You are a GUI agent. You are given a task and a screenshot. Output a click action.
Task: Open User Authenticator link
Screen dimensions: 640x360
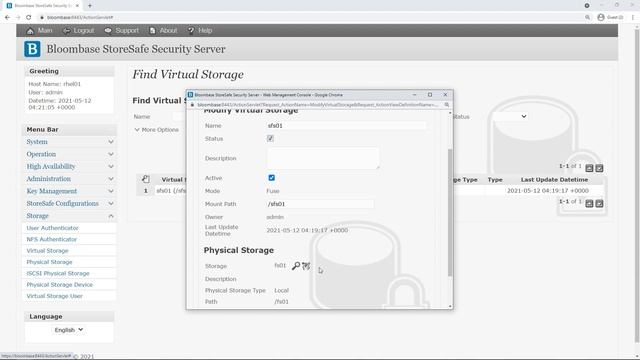click(52, 228)
